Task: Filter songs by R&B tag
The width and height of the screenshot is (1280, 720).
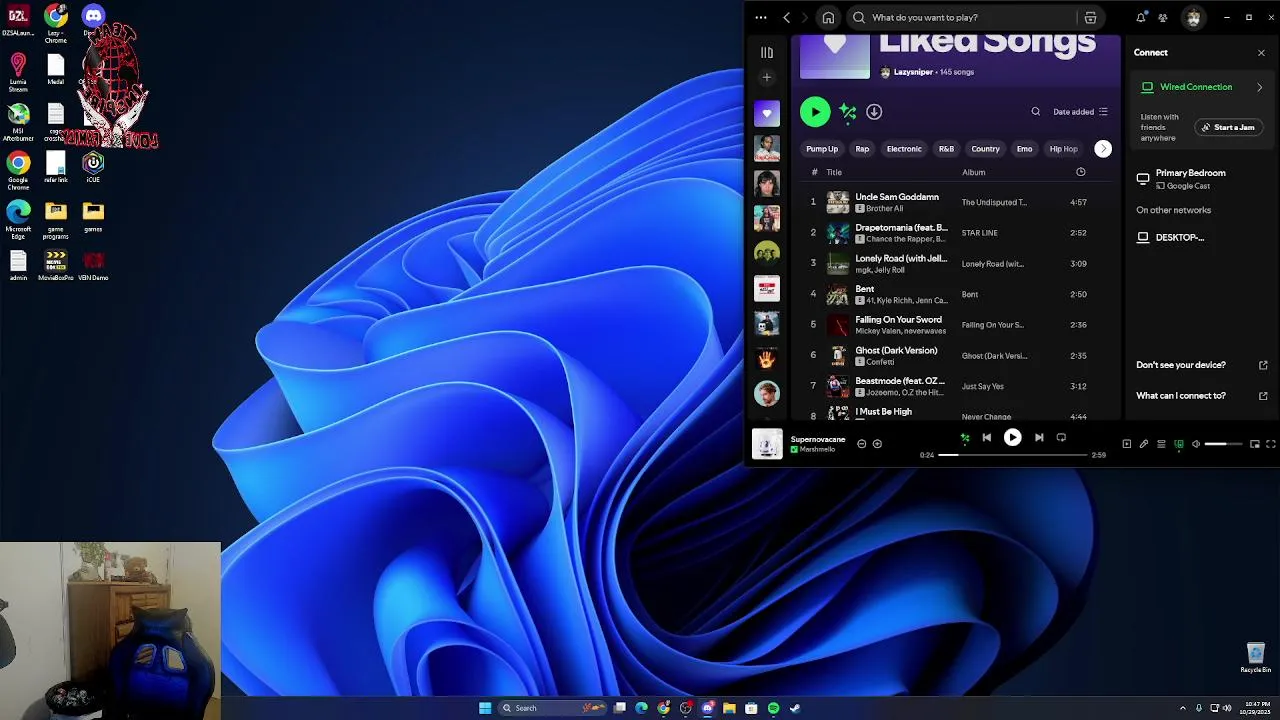Action: 946,149
